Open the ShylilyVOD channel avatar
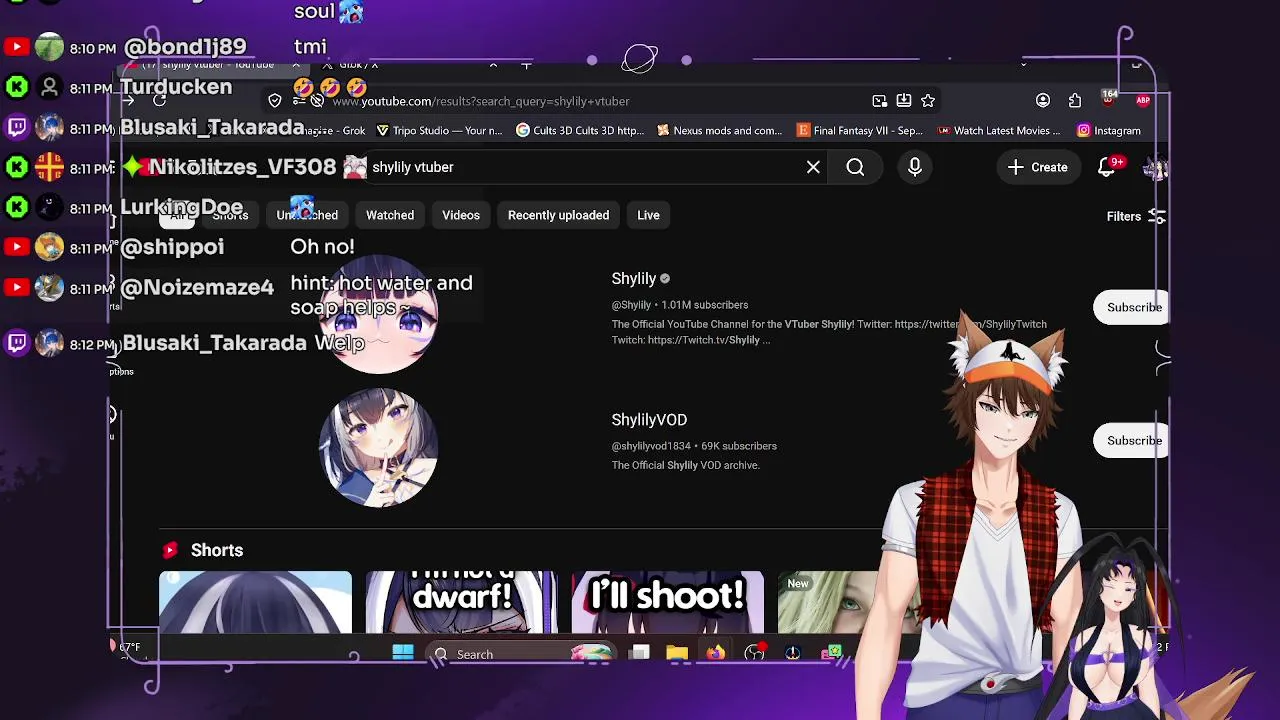 click(378, 448)
